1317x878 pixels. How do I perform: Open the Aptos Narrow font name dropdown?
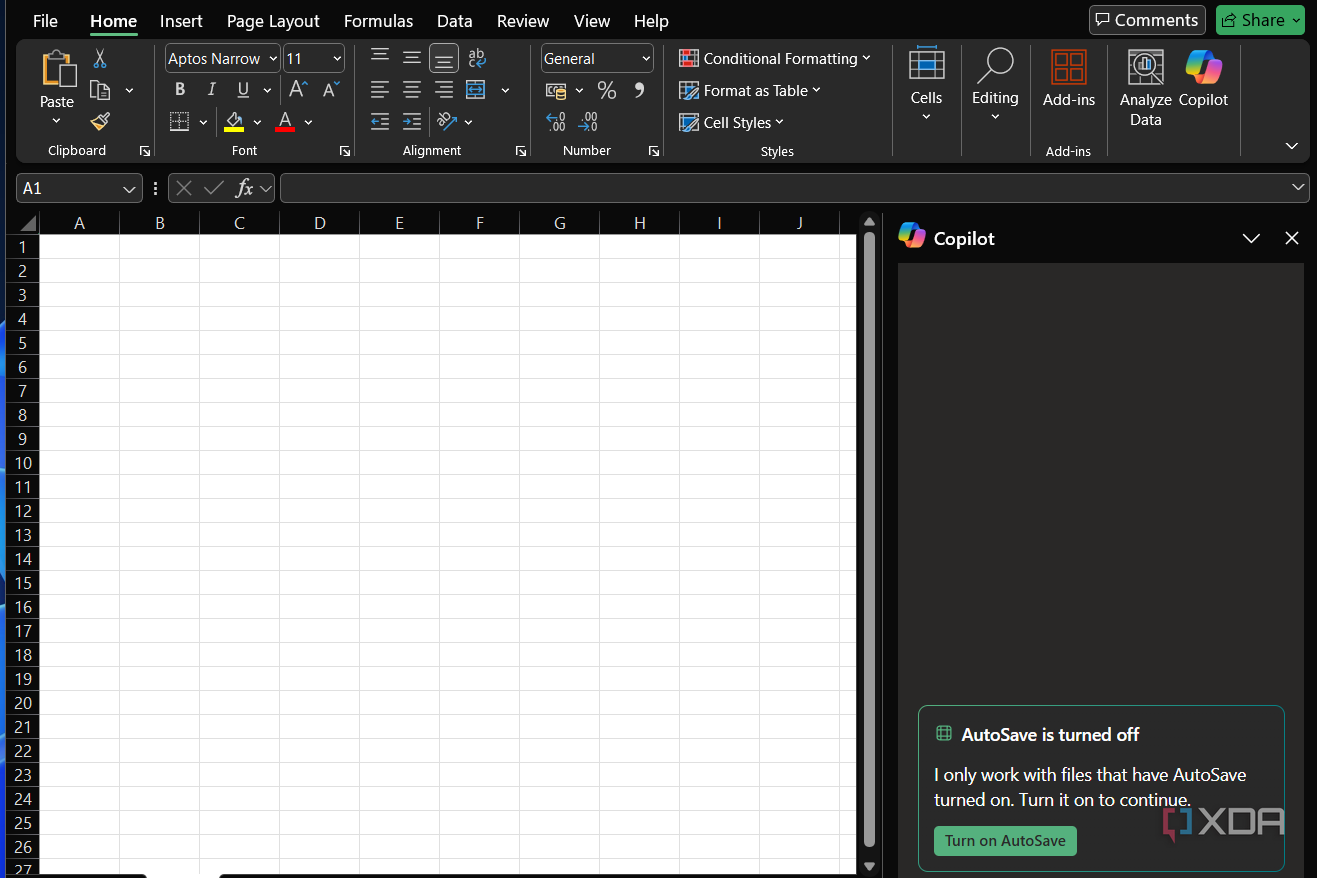click(x=273, y=59)
